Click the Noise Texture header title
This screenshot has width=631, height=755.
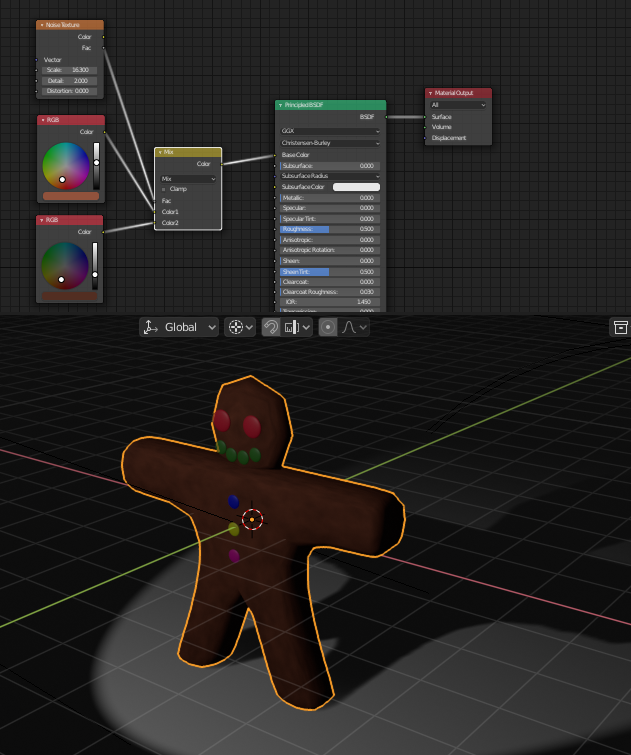click(63, 25)
